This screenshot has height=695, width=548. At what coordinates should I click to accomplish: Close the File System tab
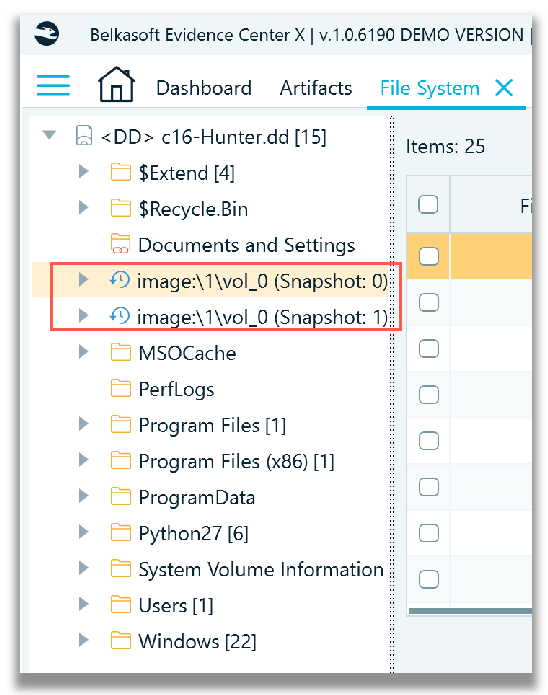tap(504, 88)
